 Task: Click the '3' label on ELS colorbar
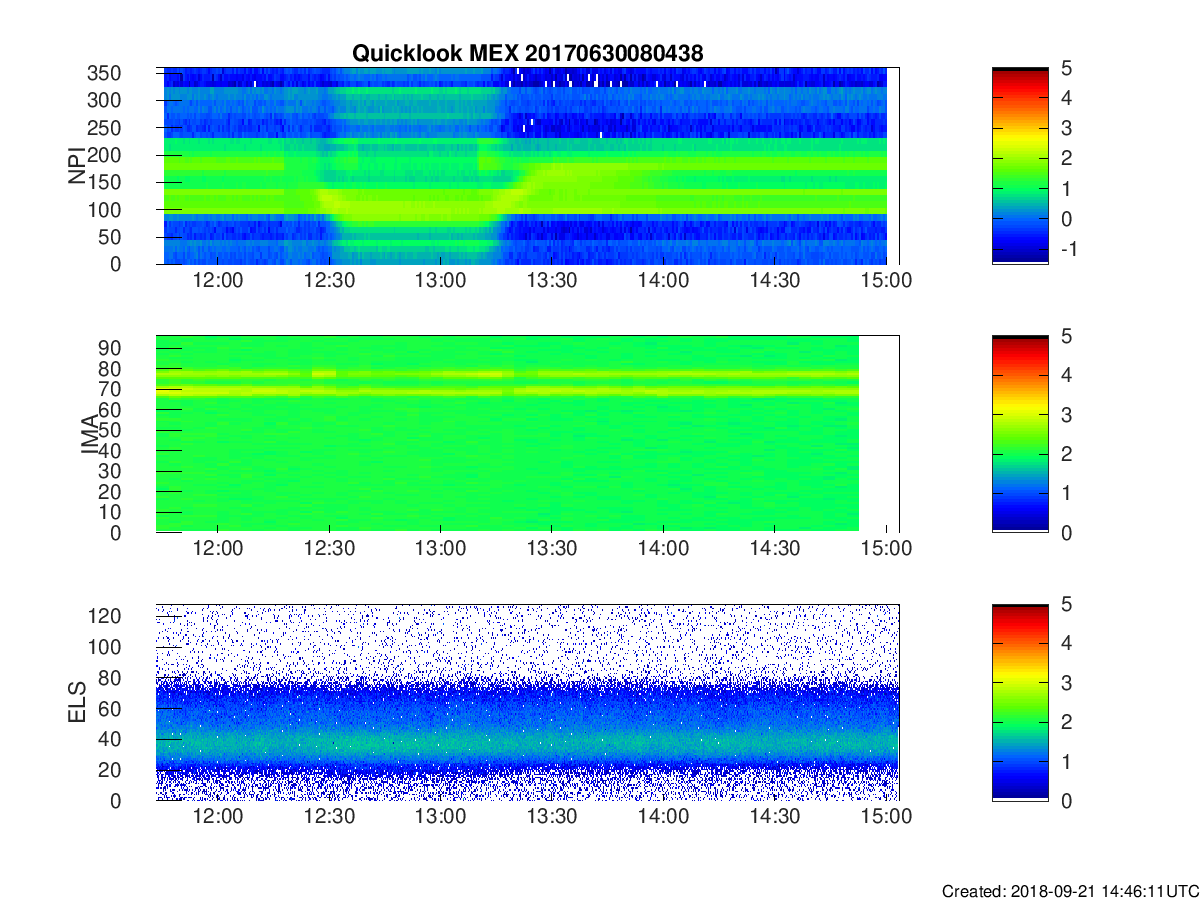[x=1065, y=683]
